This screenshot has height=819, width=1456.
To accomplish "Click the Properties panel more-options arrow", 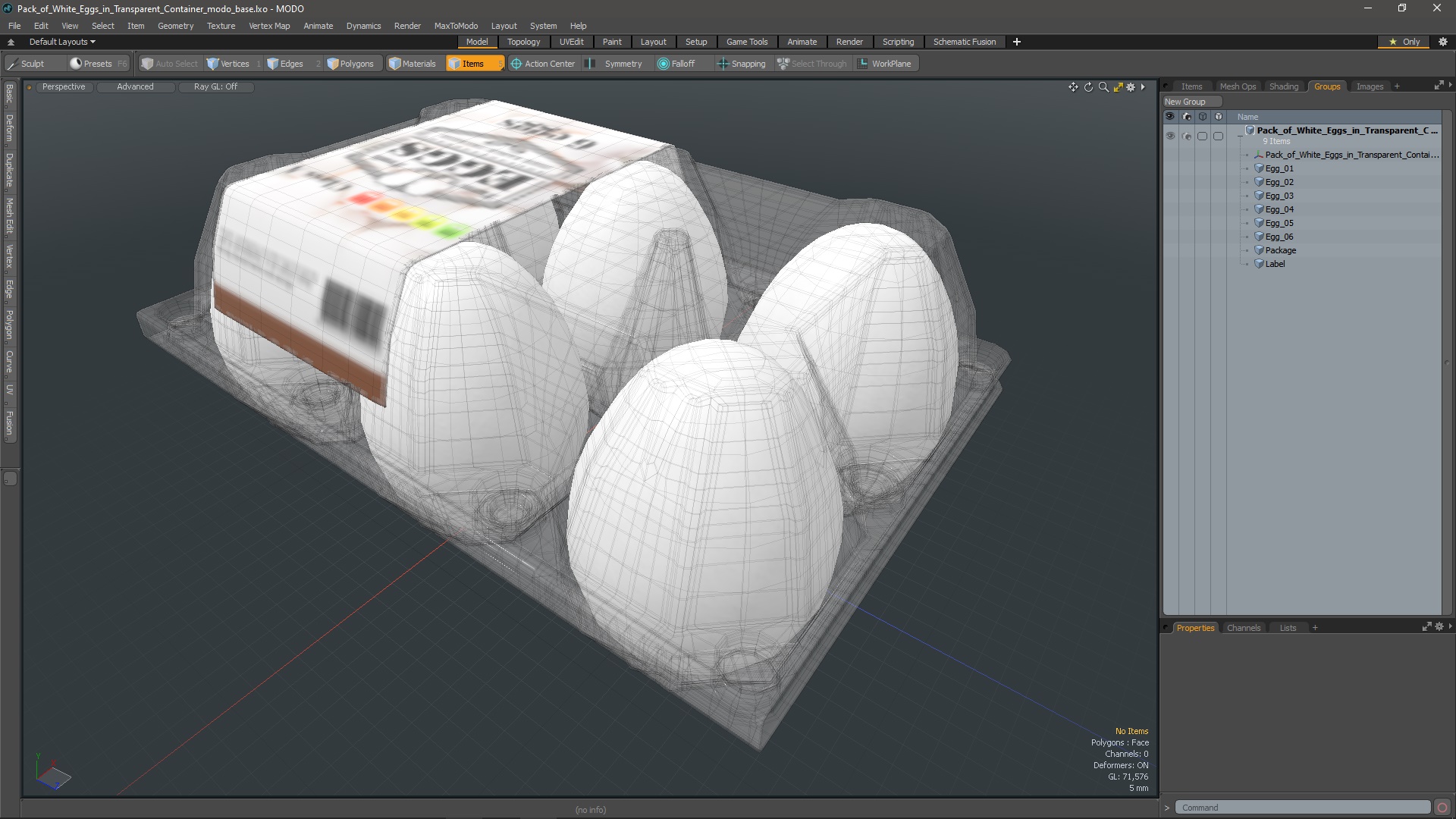I will [1450, 627].
